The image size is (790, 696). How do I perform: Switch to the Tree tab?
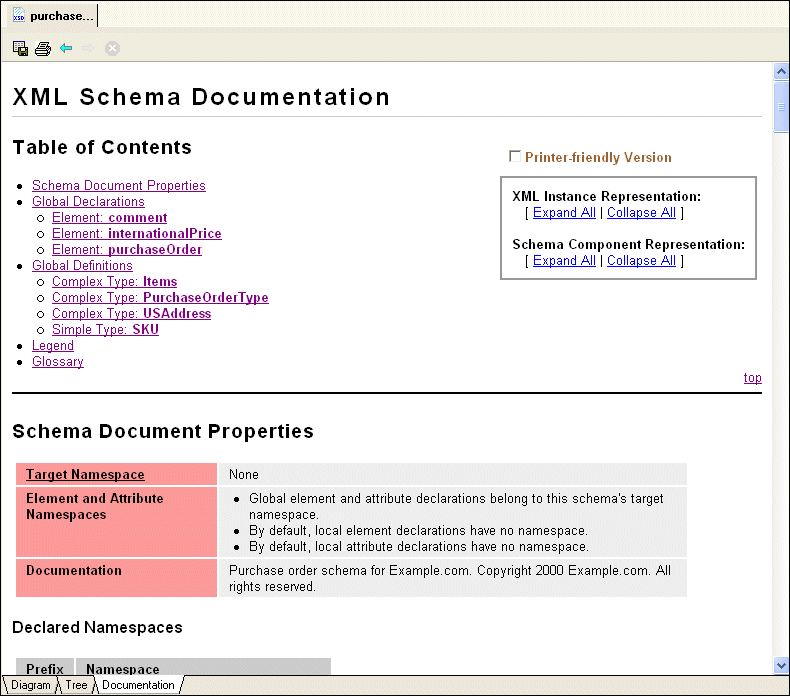pyautogui.click(x=76, y=686)
